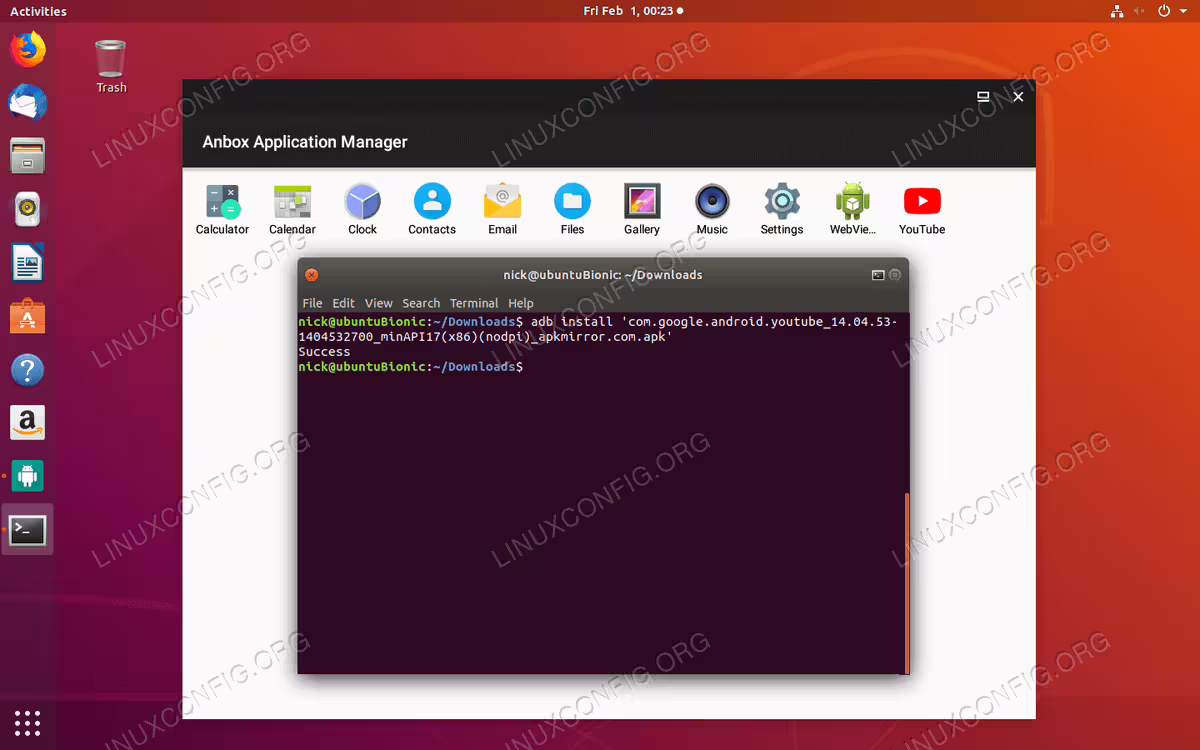Open the terminal Edit menu
1200x750 pixels.
click(343, 303)
